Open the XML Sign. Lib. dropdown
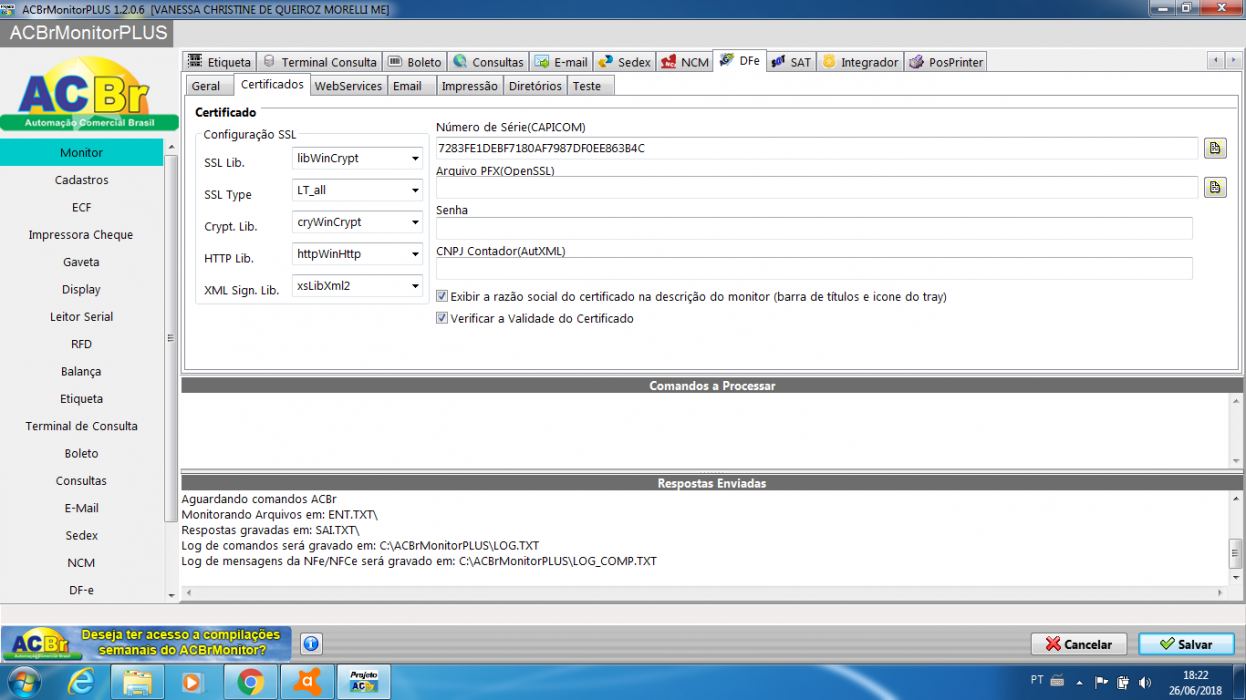 coord(414,286)
